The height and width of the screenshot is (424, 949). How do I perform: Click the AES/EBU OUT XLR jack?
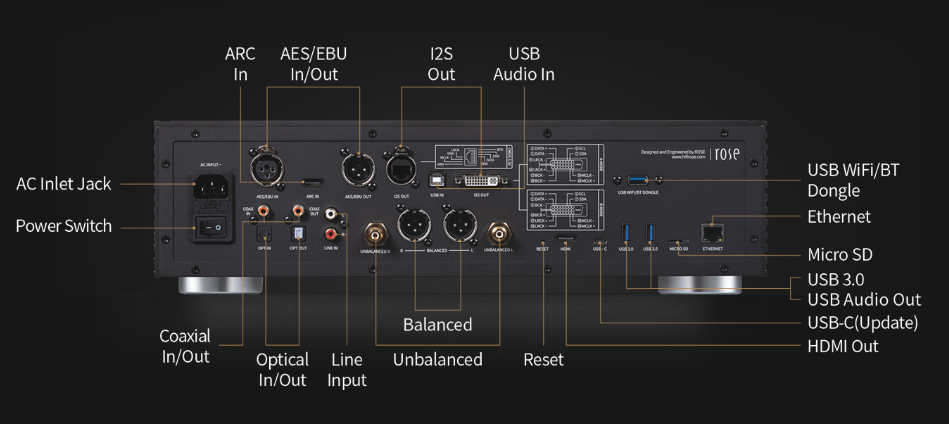(358, 168)
